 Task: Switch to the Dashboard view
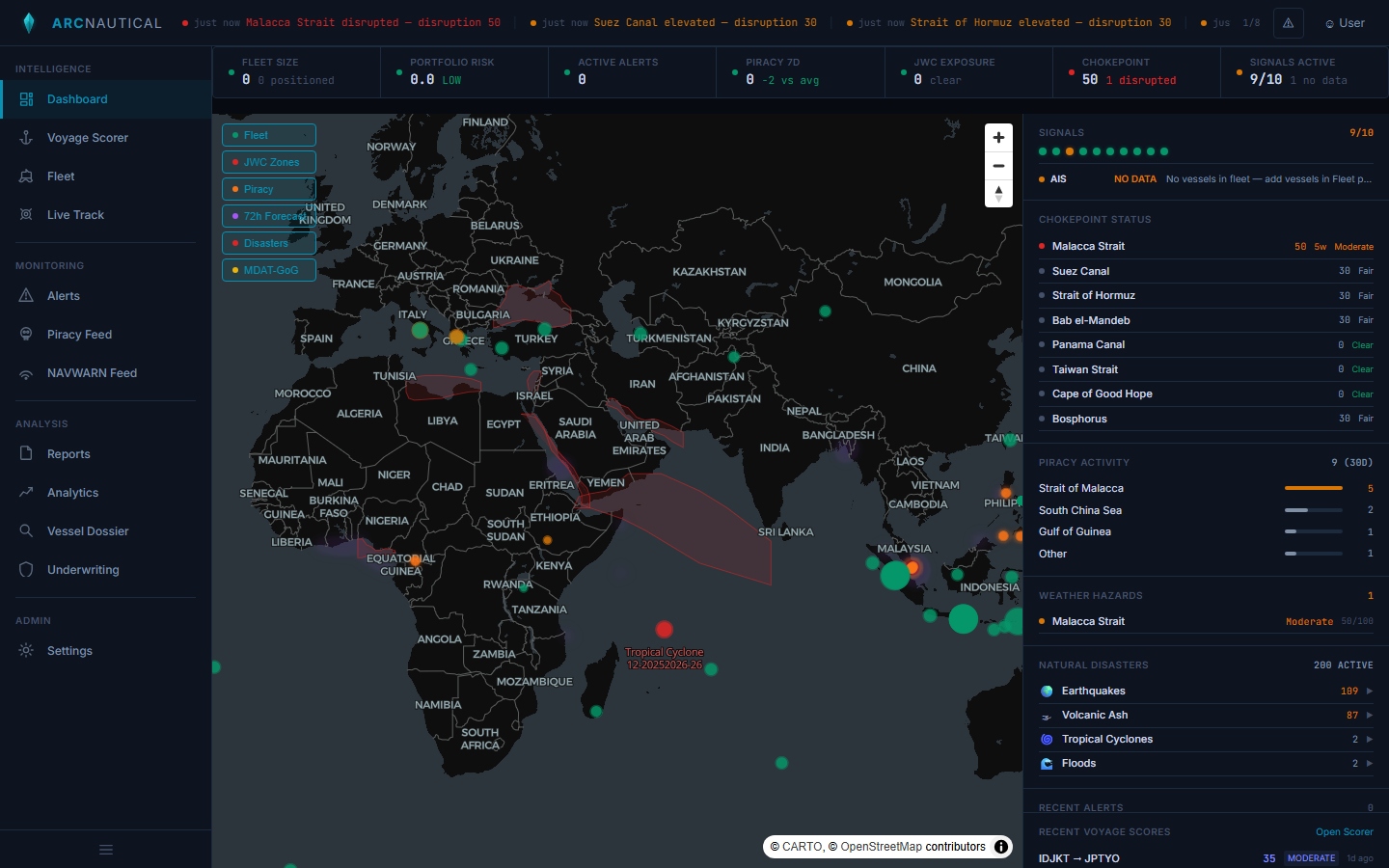[77, 98]
